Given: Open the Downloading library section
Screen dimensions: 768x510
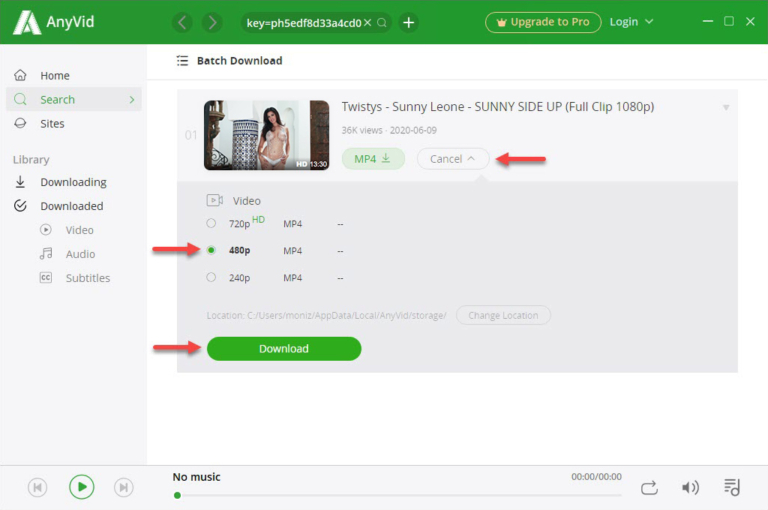Looking at the screenshot, I should 73,182.
